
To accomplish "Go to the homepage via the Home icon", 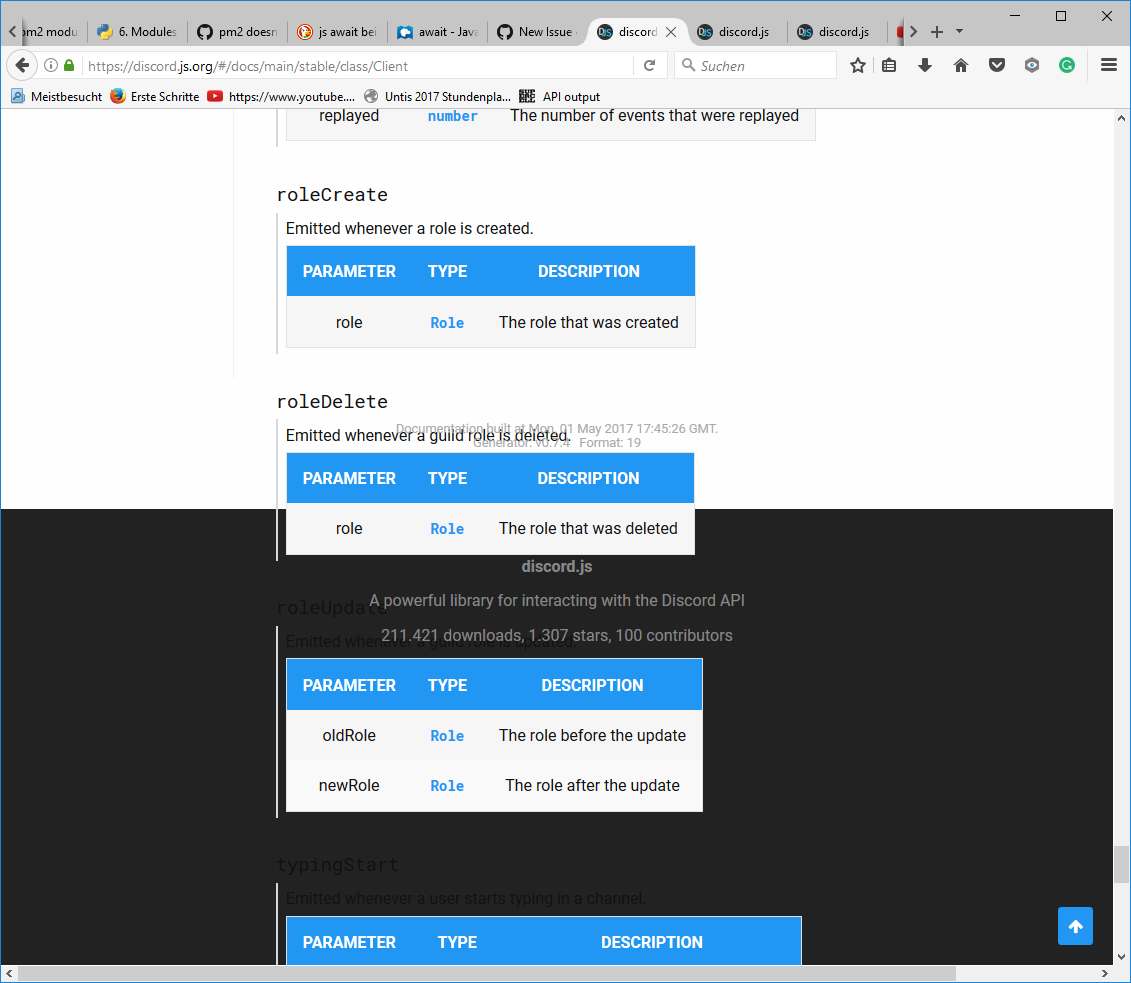I will point(960,65).
